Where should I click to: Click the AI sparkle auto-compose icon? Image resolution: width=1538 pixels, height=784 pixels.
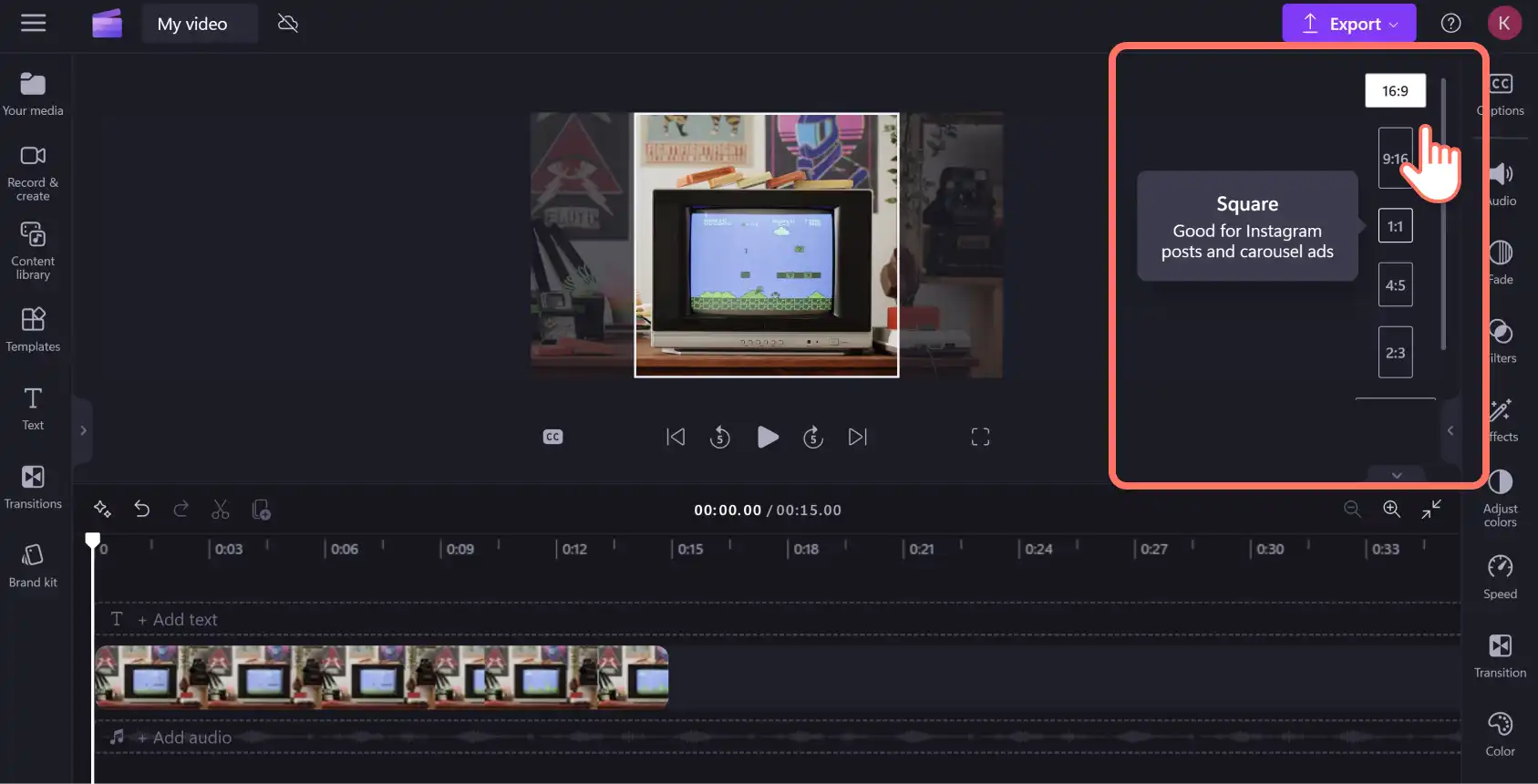point(102,509)
